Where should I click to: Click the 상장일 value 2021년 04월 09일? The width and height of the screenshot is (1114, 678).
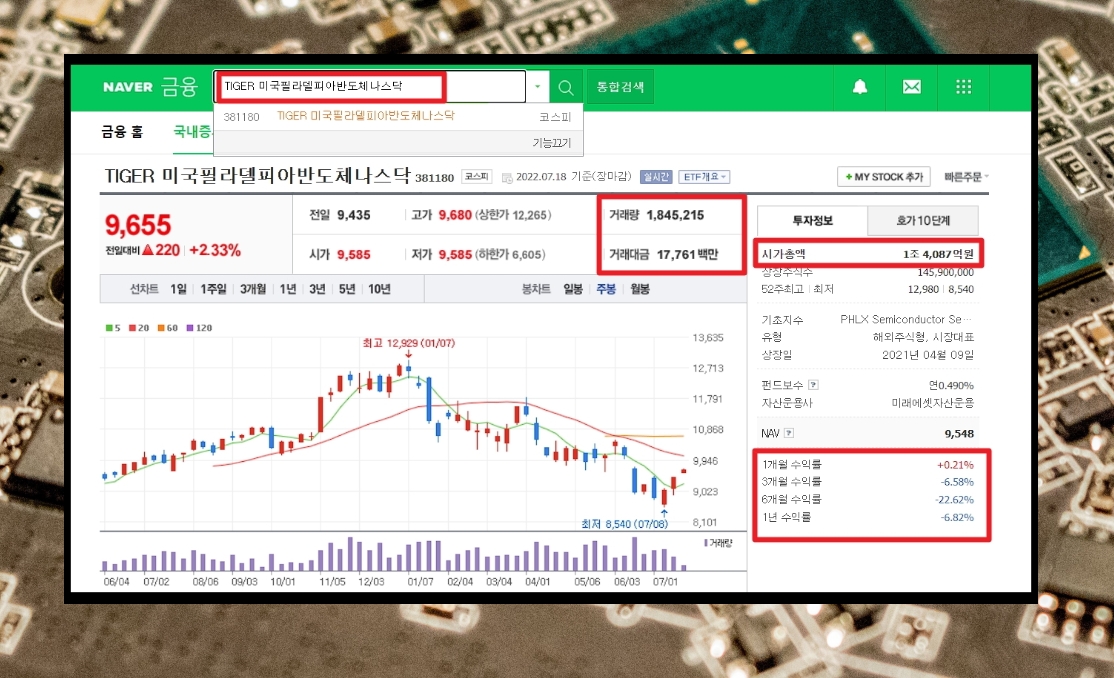tap(928, 355)
